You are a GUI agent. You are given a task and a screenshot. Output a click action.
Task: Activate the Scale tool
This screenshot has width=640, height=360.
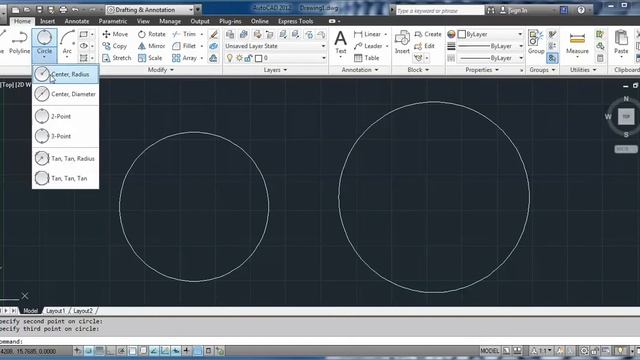pos(150,58)
